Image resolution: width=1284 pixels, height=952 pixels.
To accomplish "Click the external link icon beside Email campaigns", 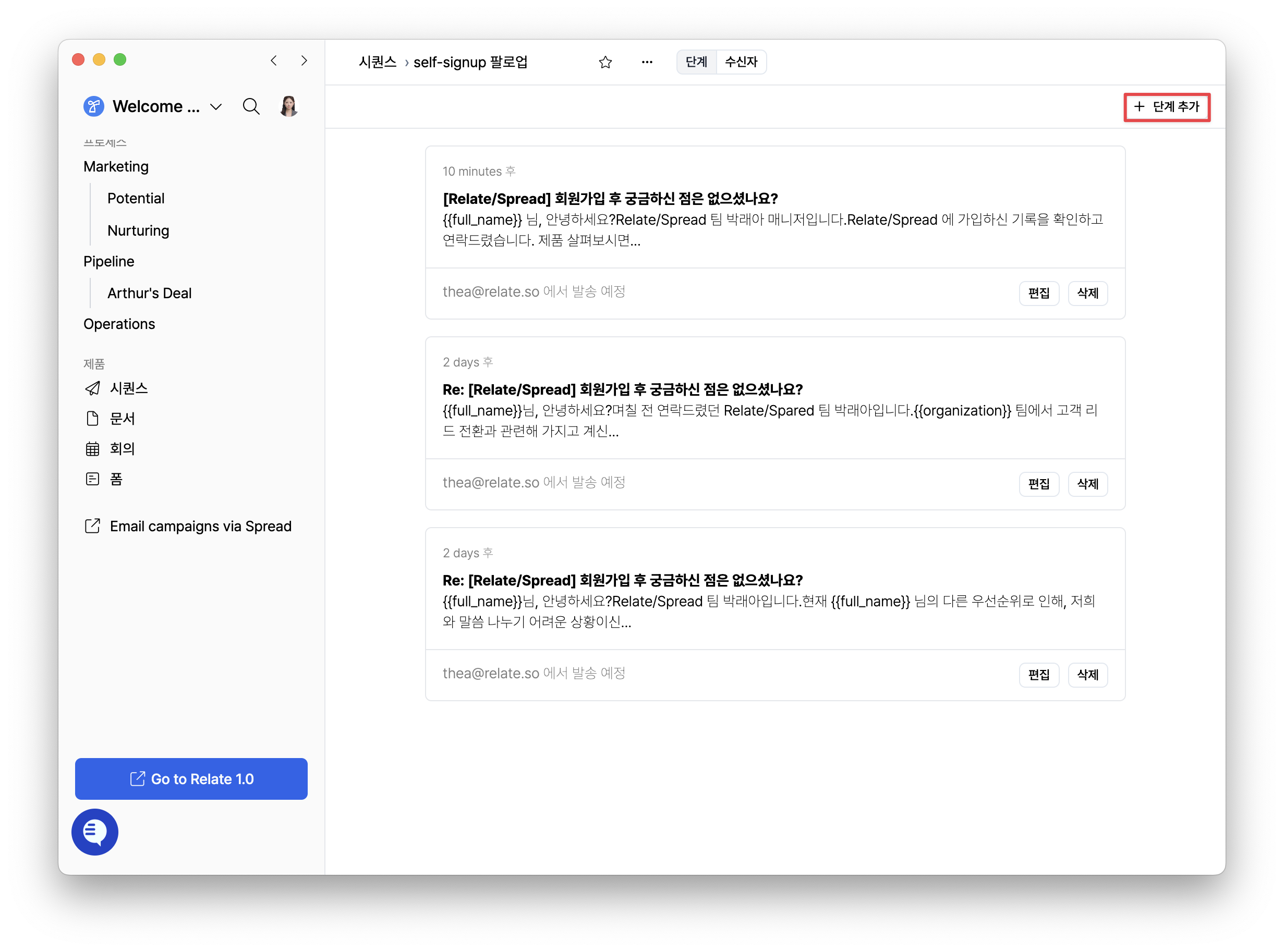I will (x=92, y=526).
